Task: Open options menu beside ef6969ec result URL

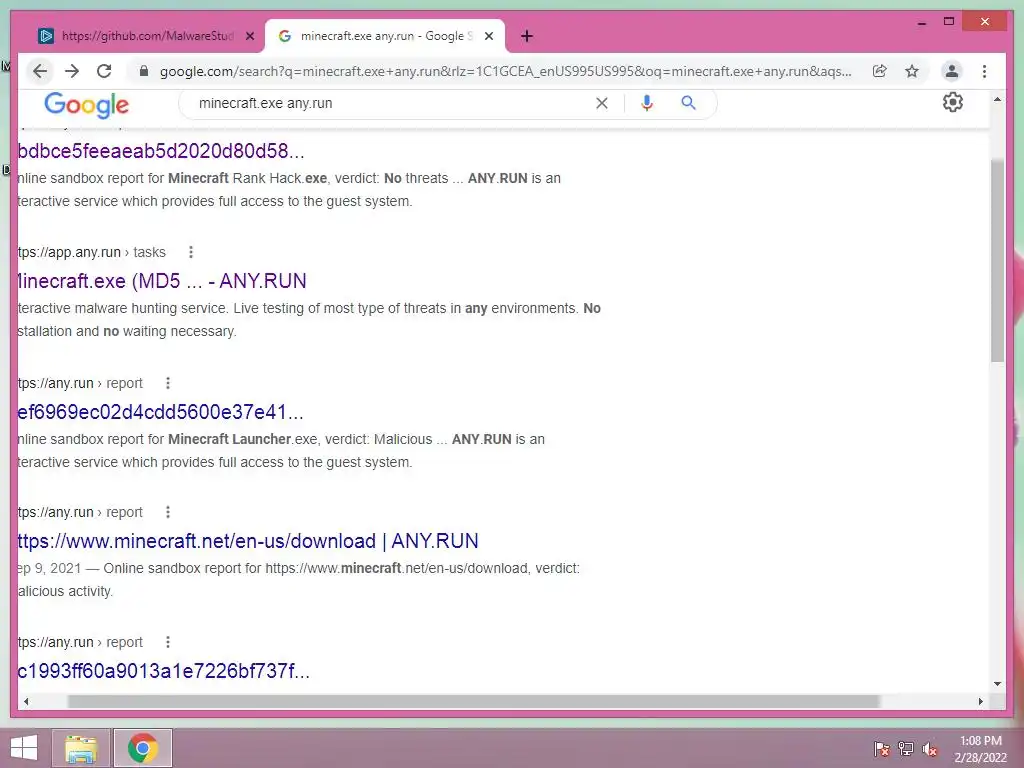Action: click(x=168, y=383)
